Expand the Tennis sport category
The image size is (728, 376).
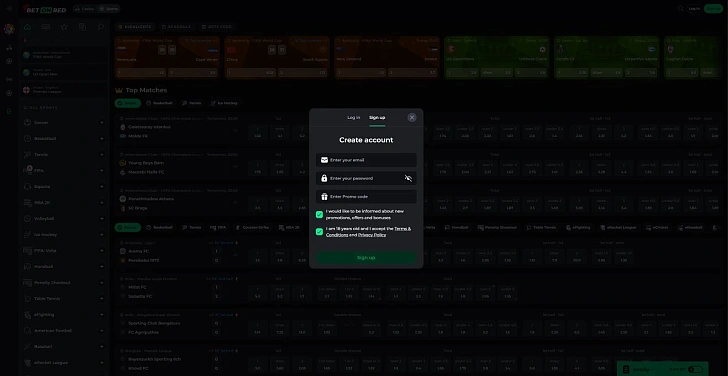click(x=102, y=155)
